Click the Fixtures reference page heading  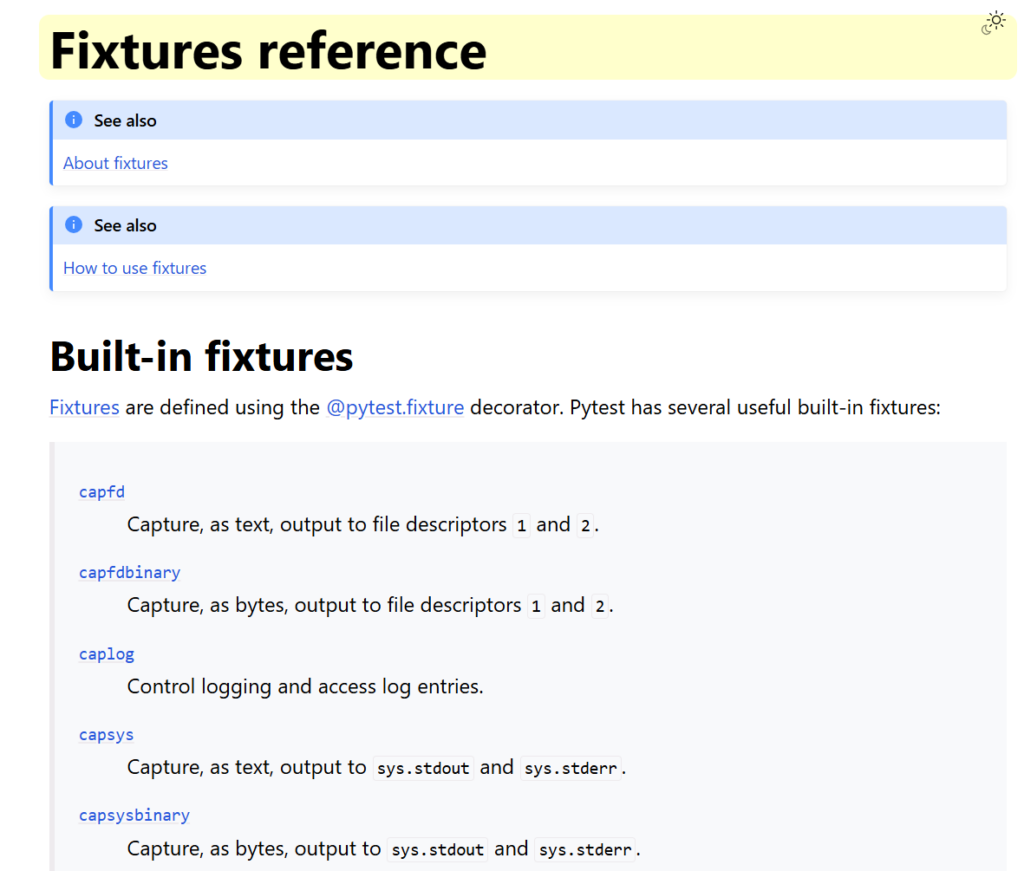pyautogui.click(x=268, y=51)
